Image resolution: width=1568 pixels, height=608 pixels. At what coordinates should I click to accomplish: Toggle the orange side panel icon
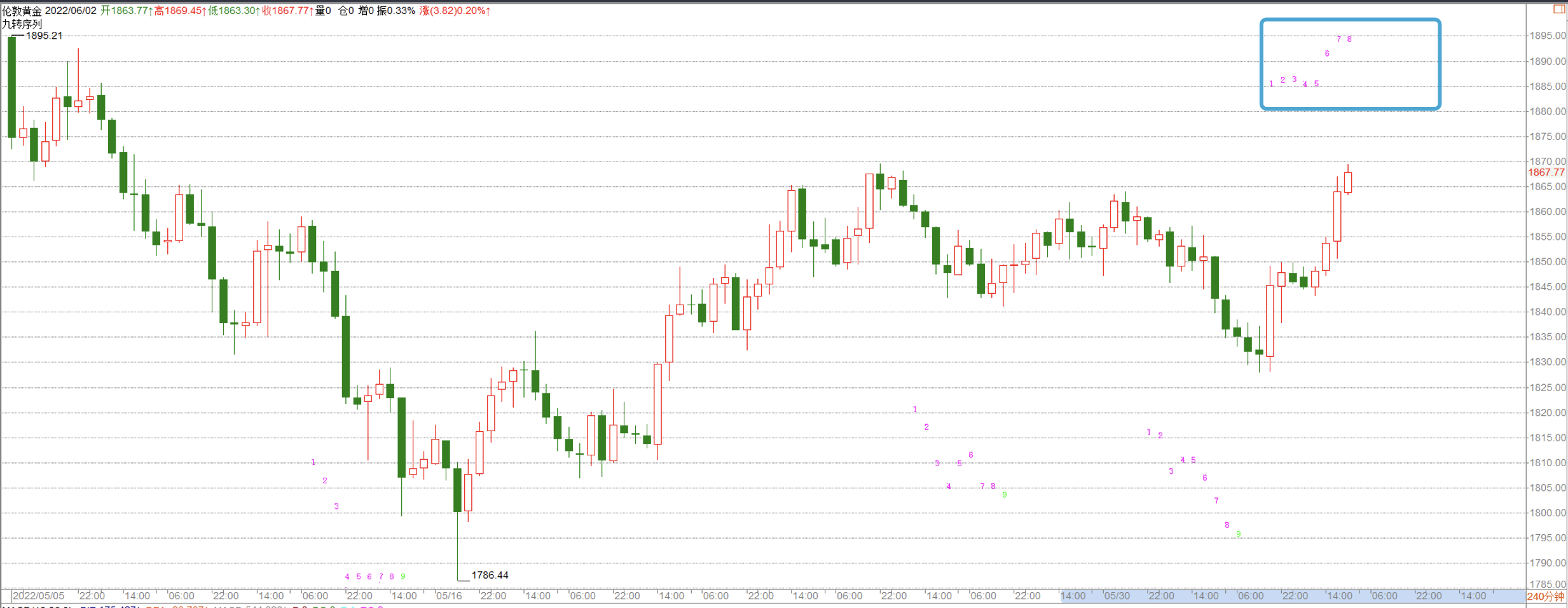[1559, 8]
